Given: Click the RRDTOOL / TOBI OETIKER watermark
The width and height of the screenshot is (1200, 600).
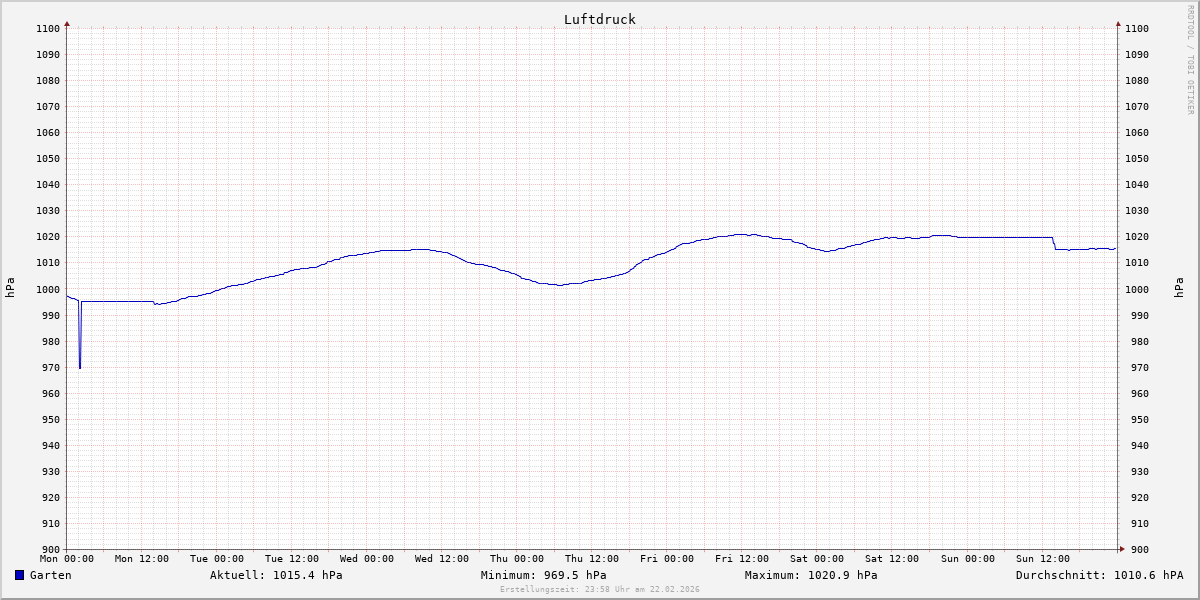Looking at the screenshot, I should coord(1190,60).
